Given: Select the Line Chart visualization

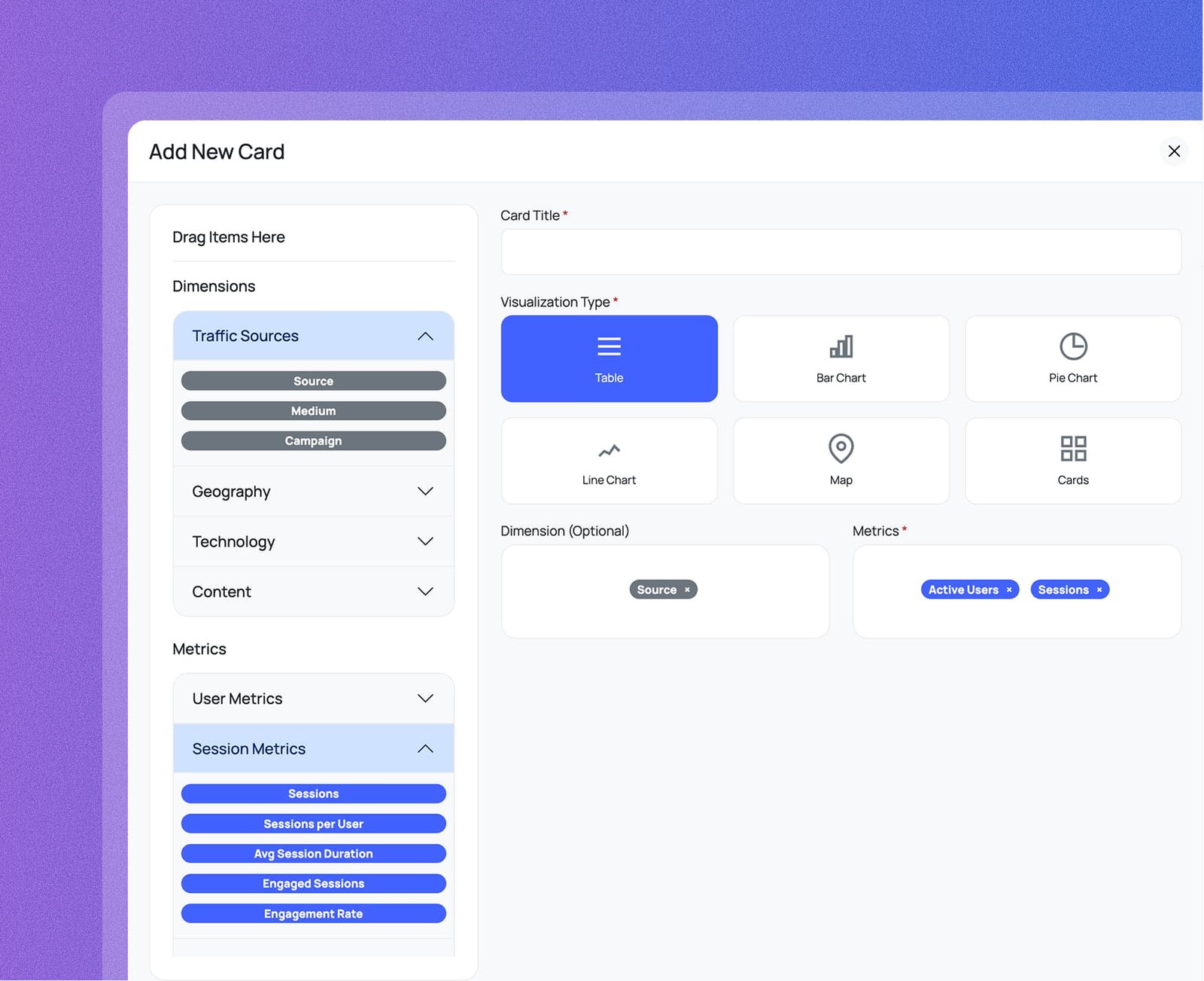Looking at the screenshot, I should (x=609, y=460).
